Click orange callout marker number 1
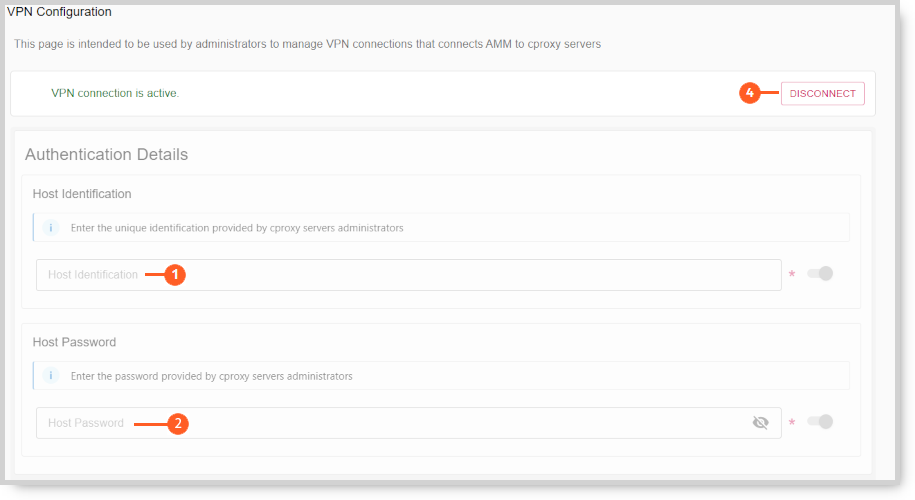 pos(174,275)
